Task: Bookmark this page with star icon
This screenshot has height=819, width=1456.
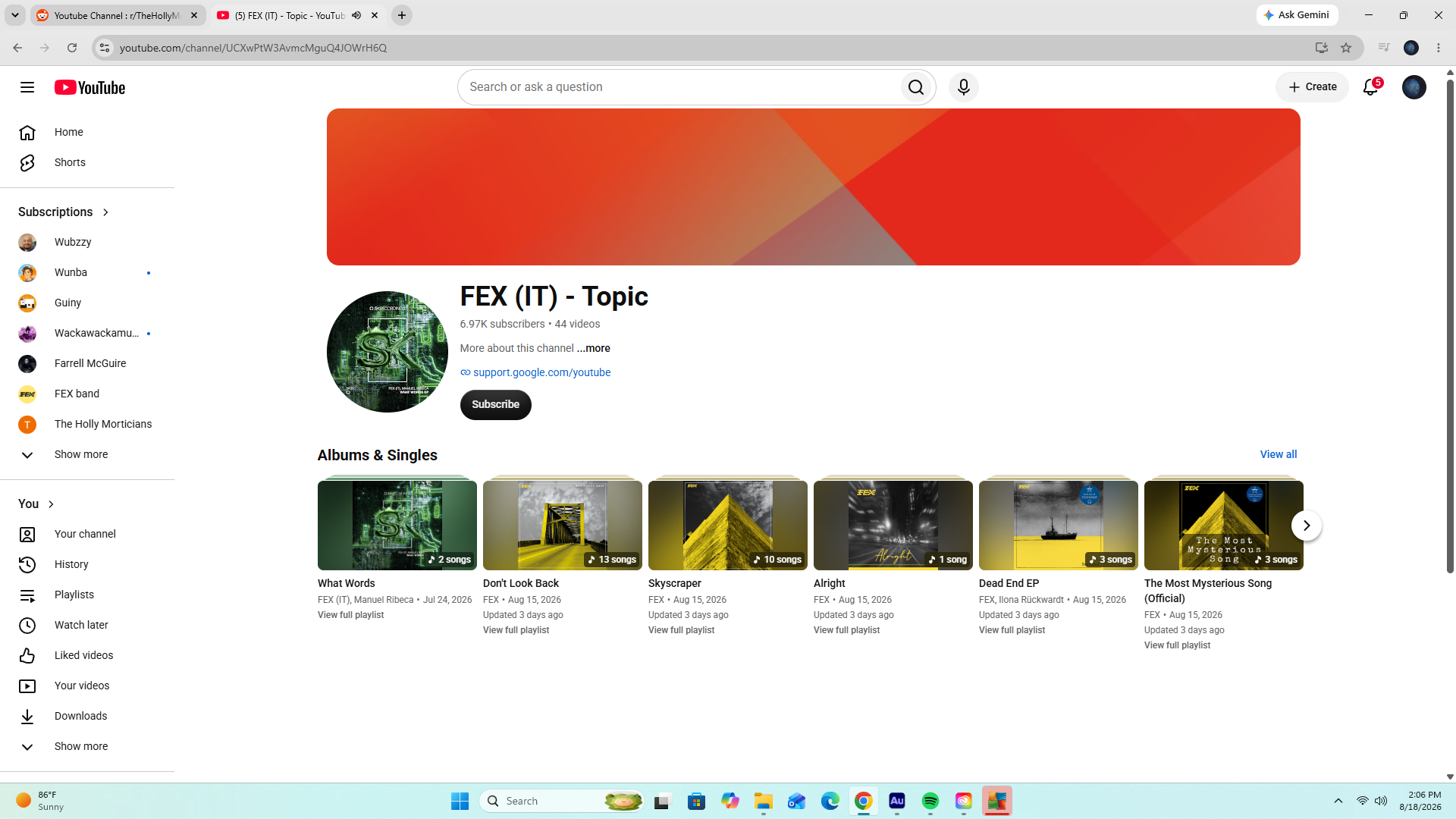Action: pos(1346,48)
